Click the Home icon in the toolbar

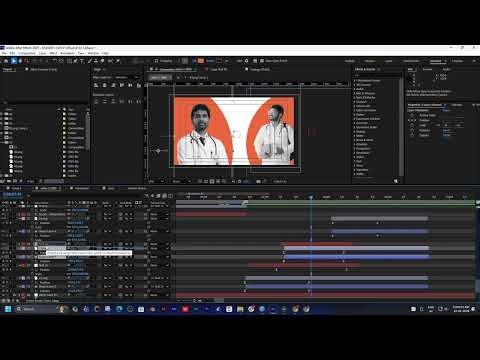(x=6, y=61)
